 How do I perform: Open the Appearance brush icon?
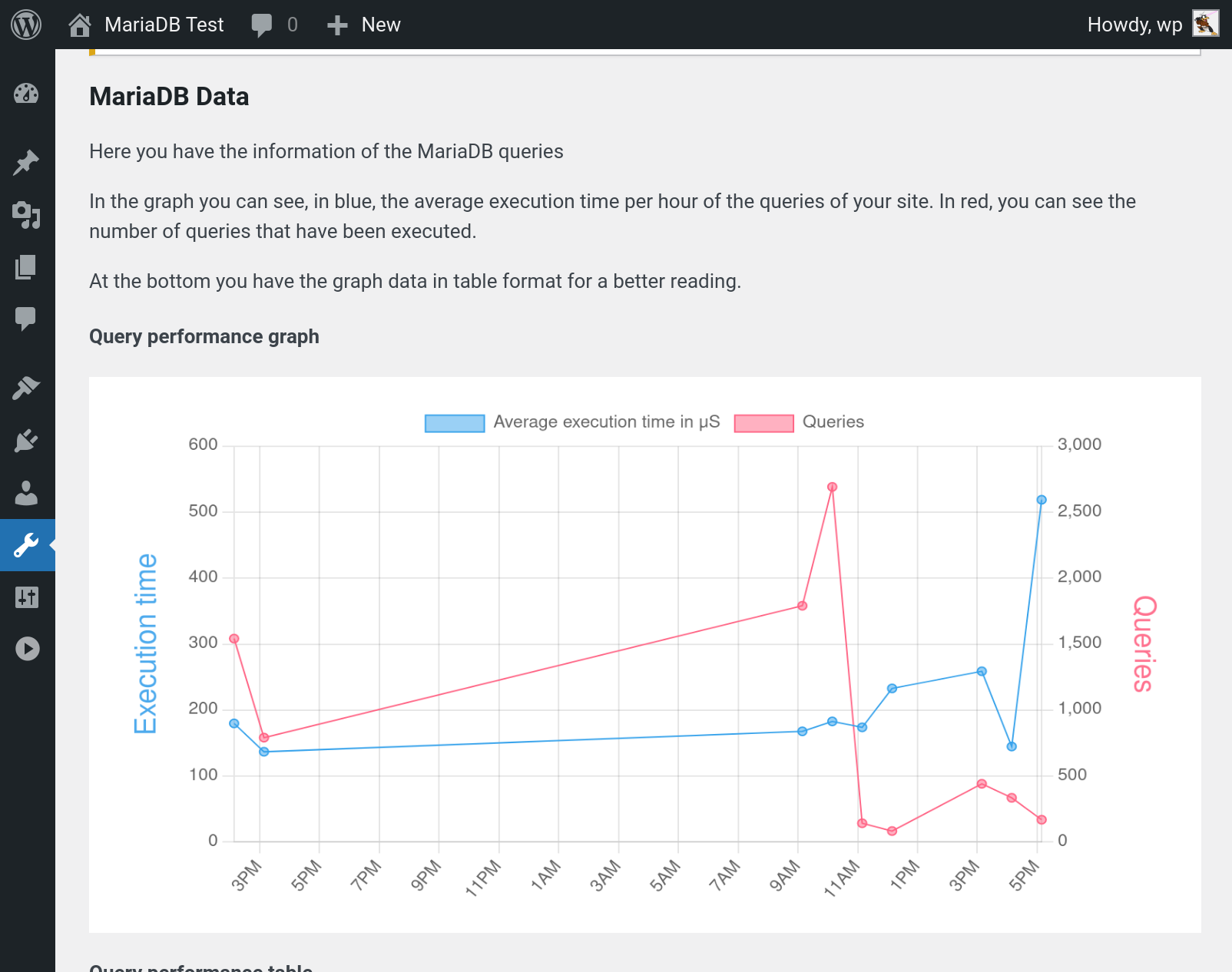(x=26, y=388)
